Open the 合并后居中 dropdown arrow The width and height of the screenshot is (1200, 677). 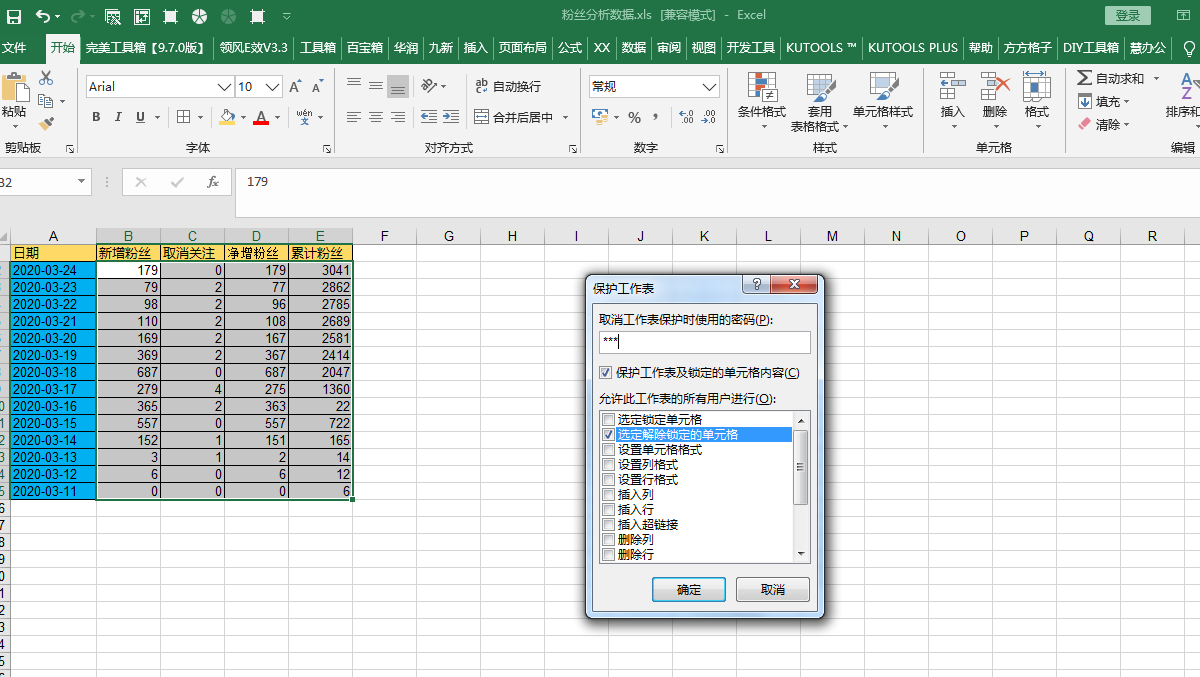click(565, 118)
